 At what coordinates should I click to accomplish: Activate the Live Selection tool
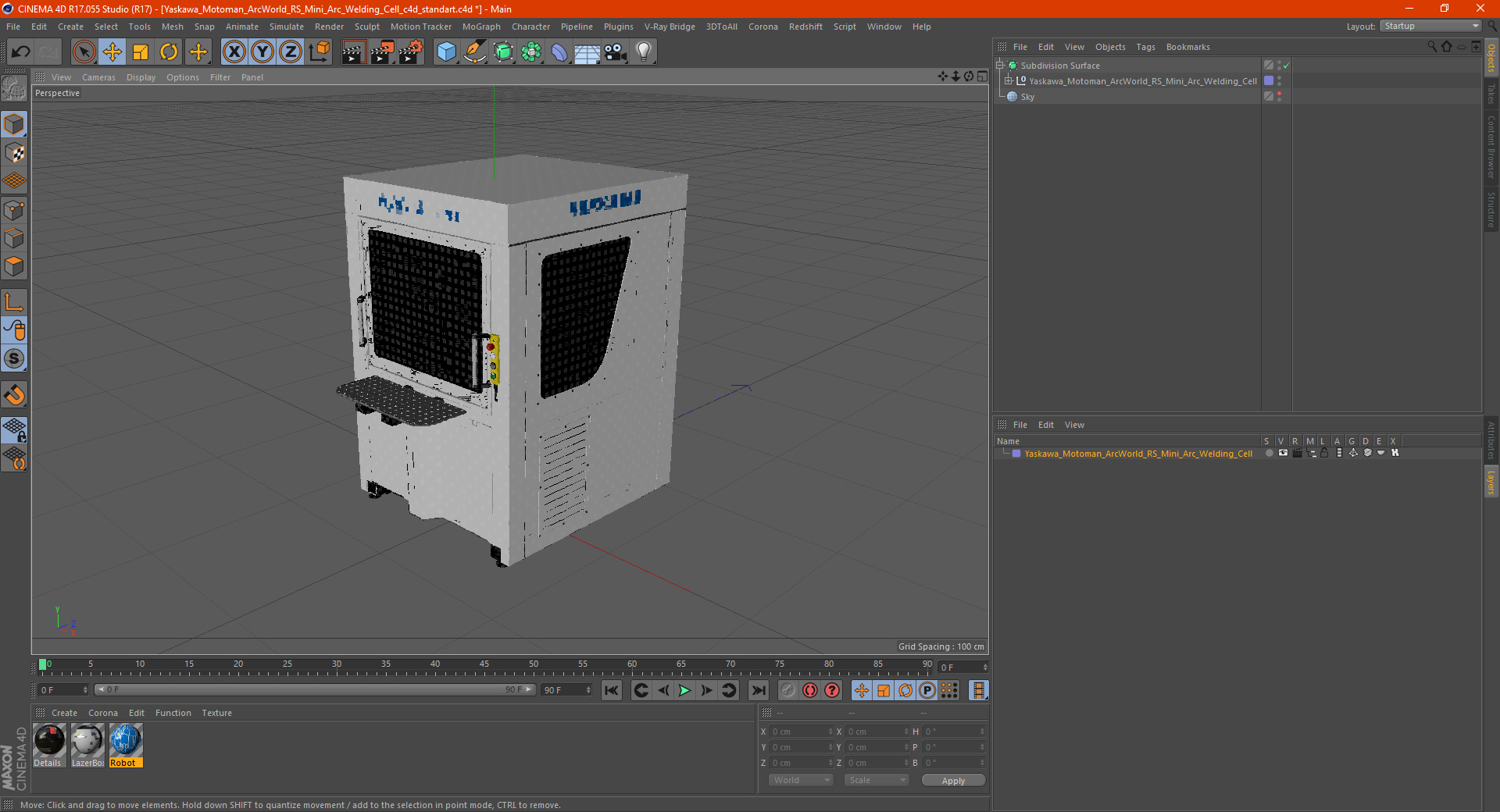click(84, 52)
